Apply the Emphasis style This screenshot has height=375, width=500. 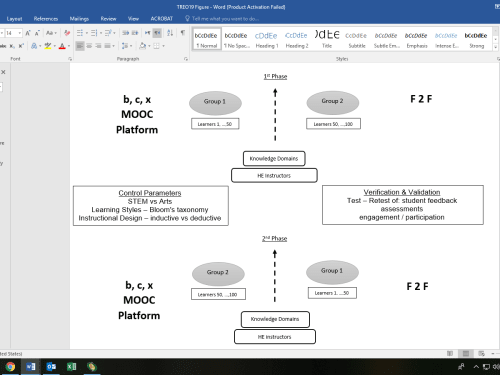[x=417, y=39]
